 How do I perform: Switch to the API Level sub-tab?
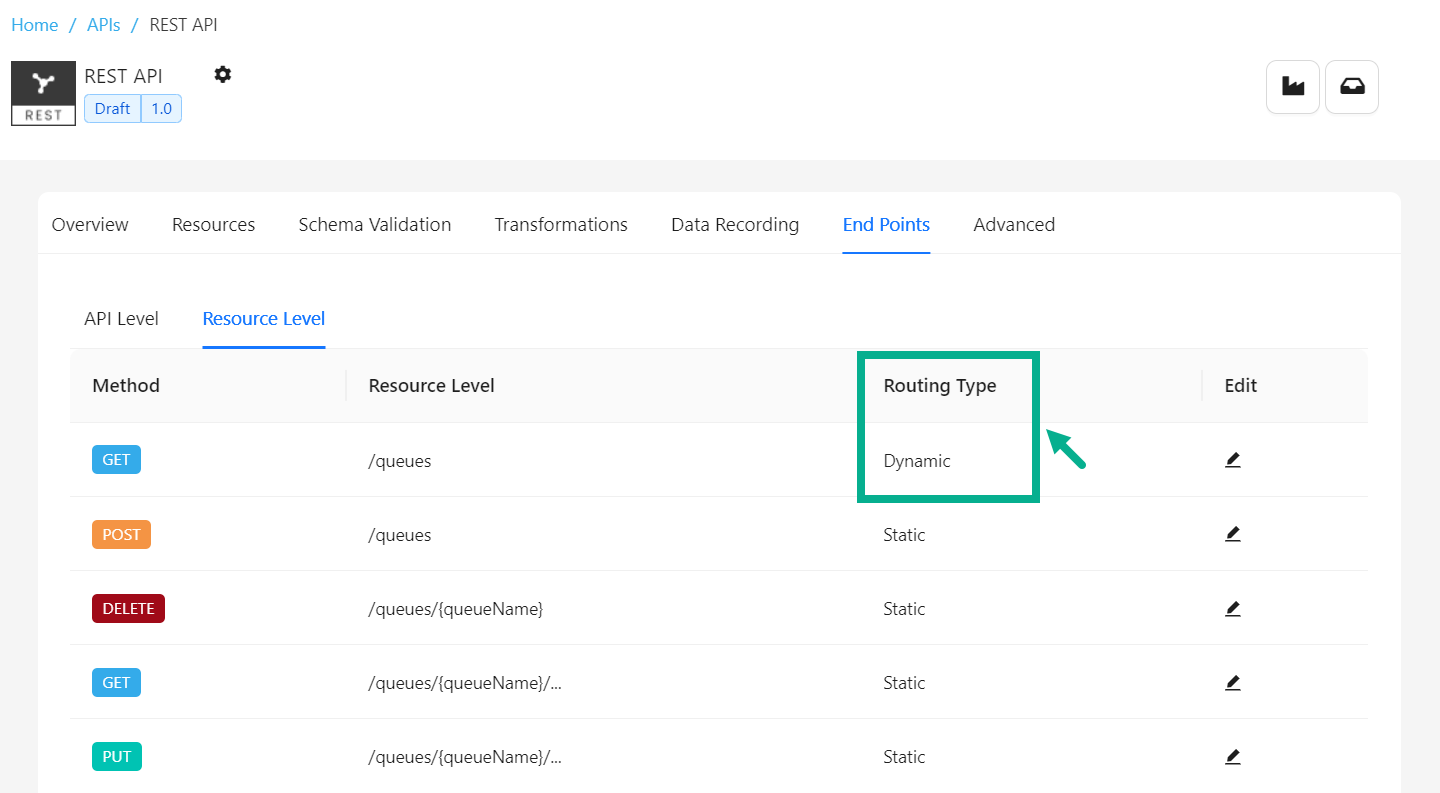click(x=121, y=318)
